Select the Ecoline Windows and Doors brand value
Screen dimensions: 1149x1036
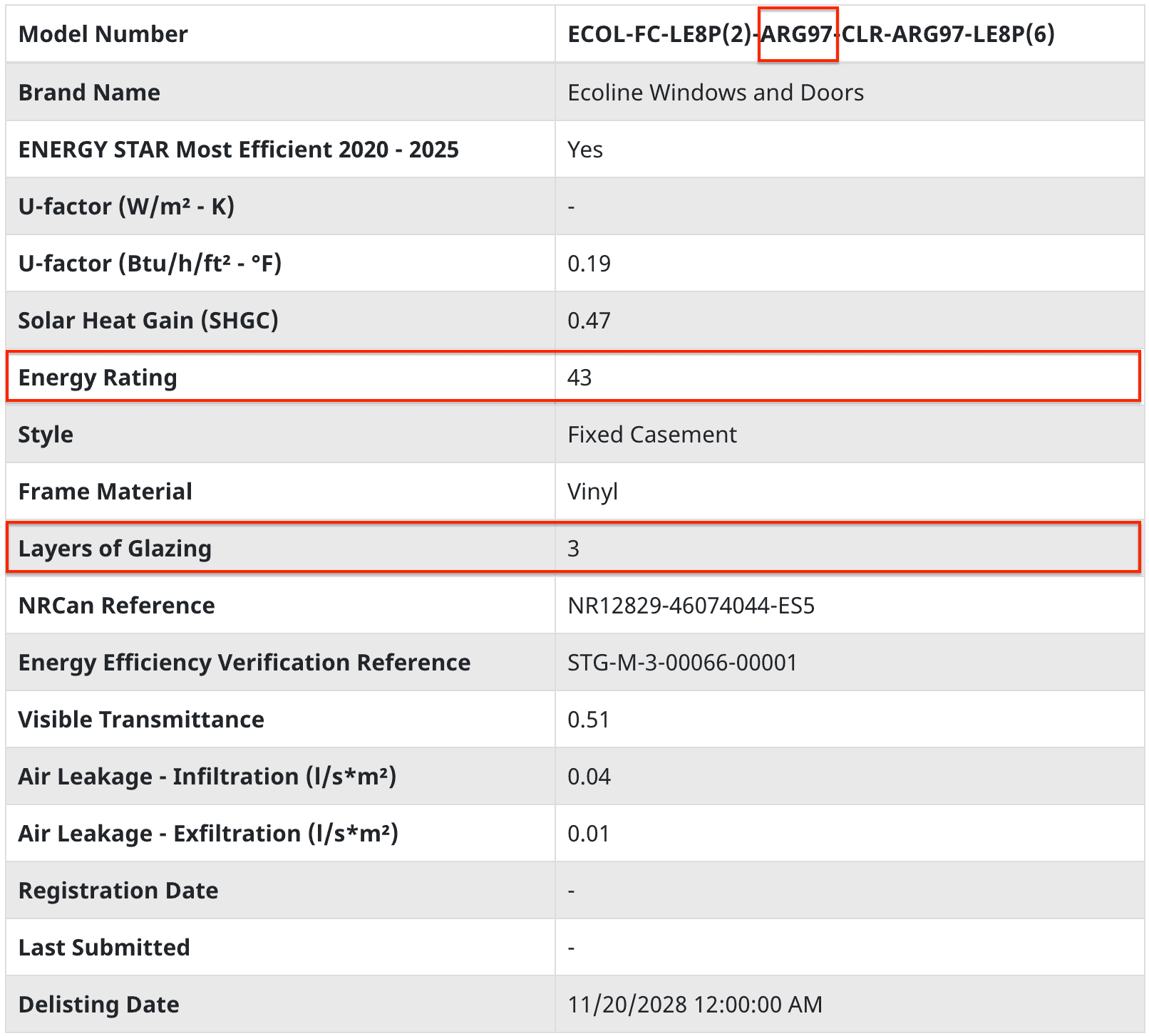pos(715,93)
